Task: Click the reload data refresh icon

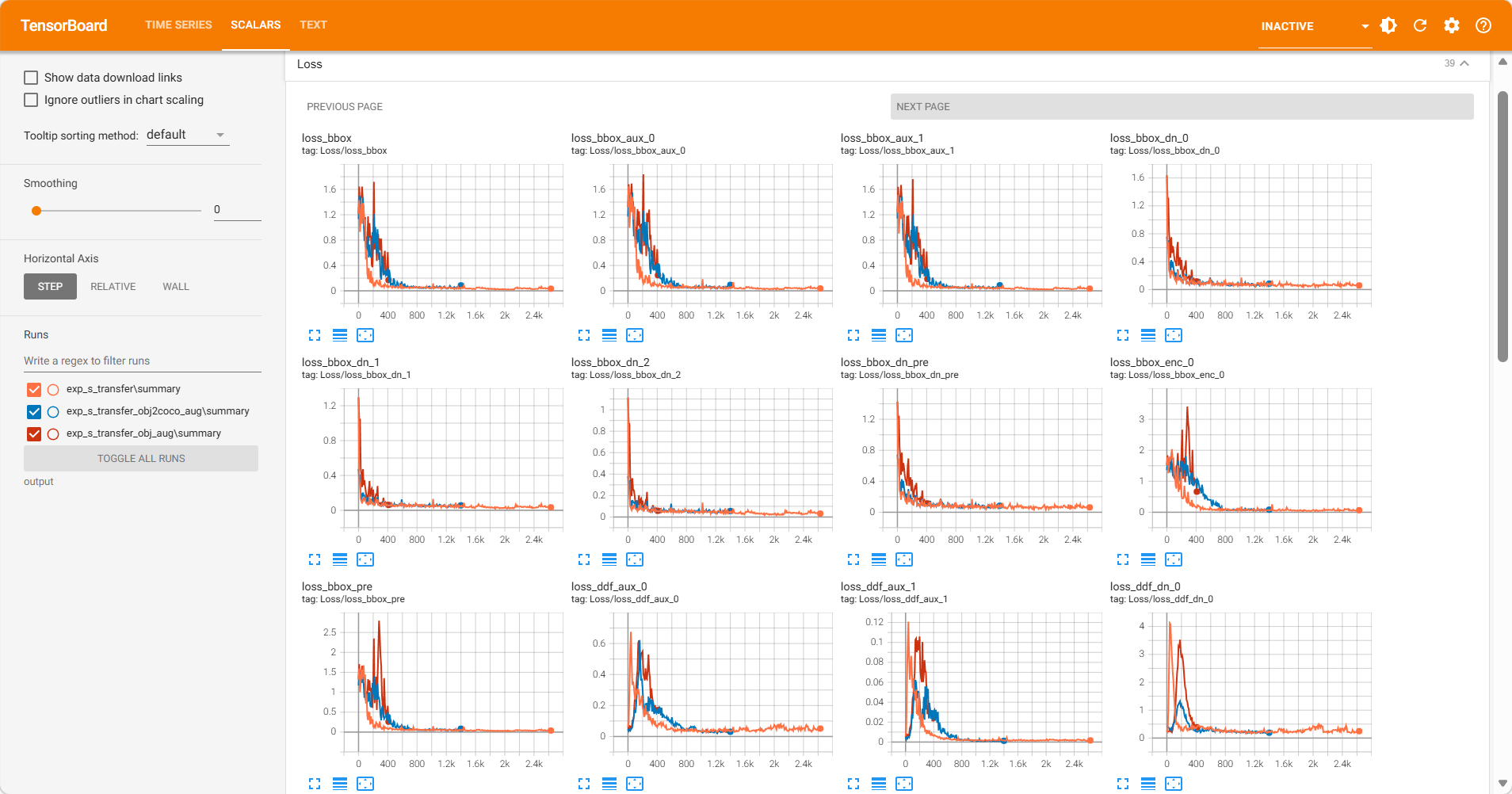Action: pyautogui.click(x=1420, y=25)
